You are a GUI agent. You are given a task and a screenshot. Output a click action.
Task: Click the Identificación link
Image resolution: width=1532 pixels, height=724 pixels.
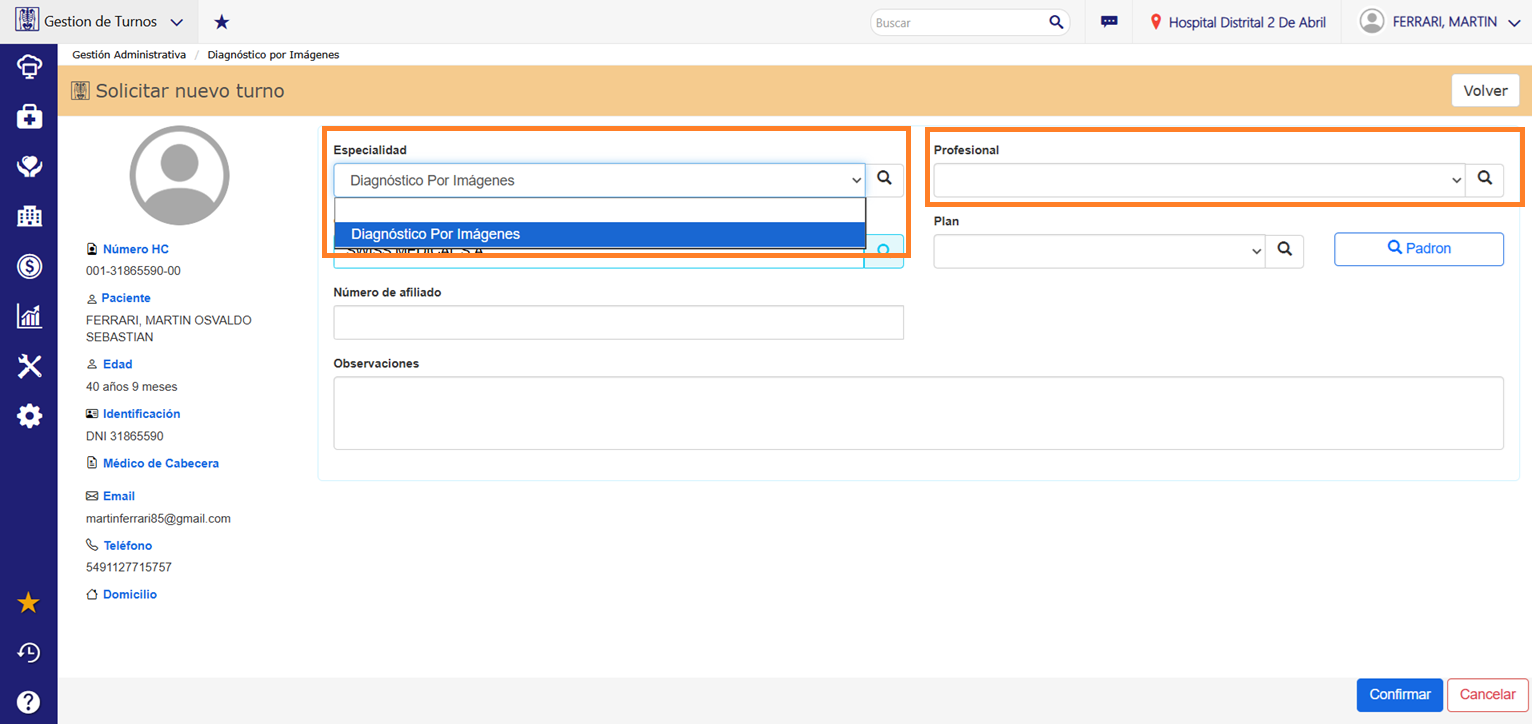tap(142, 413)
